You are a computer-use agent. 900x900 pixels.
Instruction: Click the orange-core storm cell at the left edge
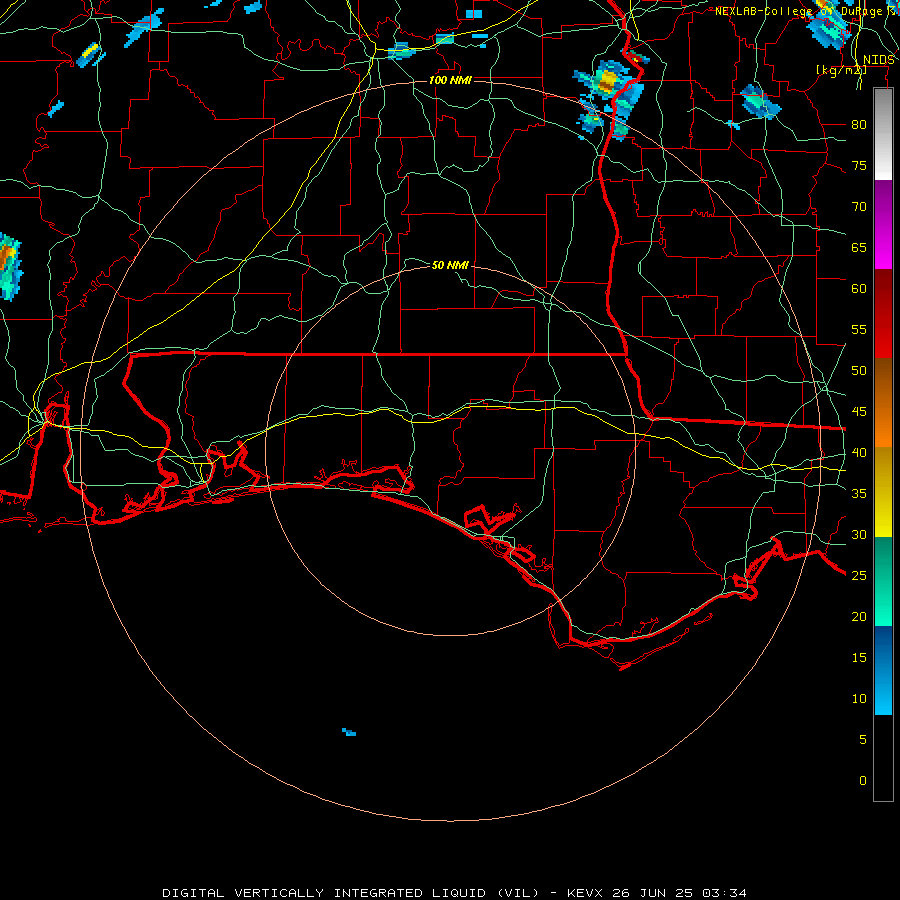point(9,266)
